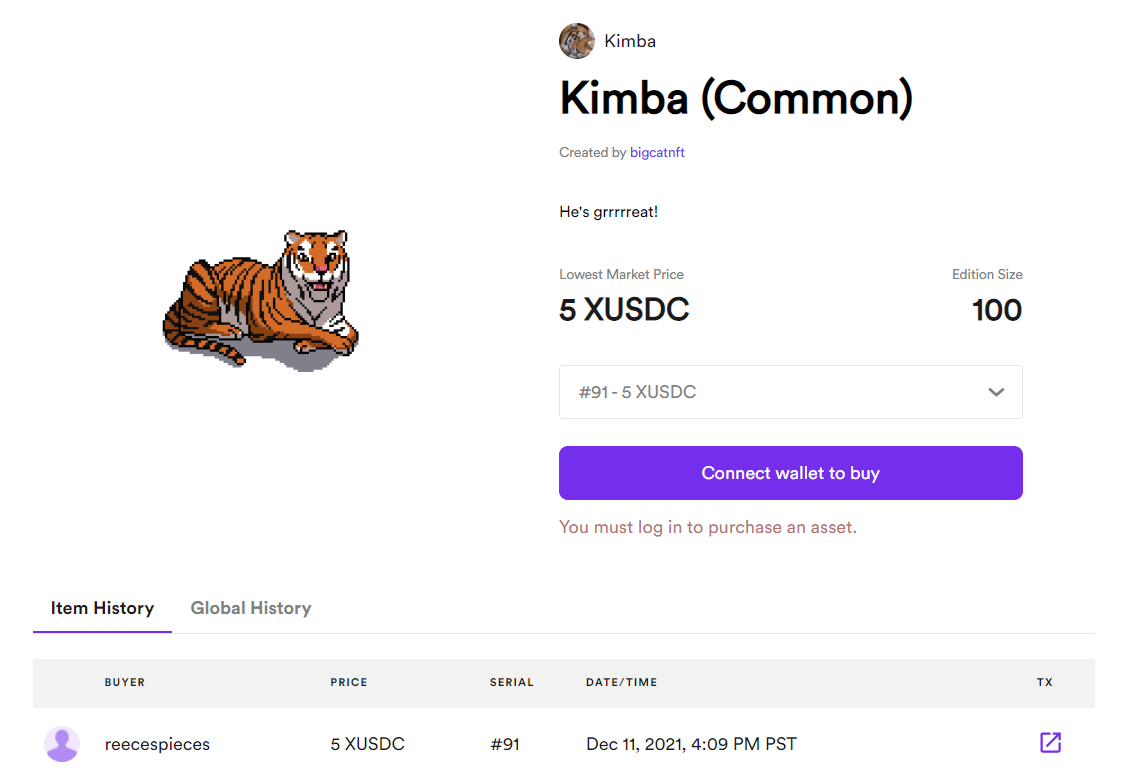This screenshot has height=772, width=1122.
Task: Click reecespieces buyer avatar icon
Action: (62, 744)
